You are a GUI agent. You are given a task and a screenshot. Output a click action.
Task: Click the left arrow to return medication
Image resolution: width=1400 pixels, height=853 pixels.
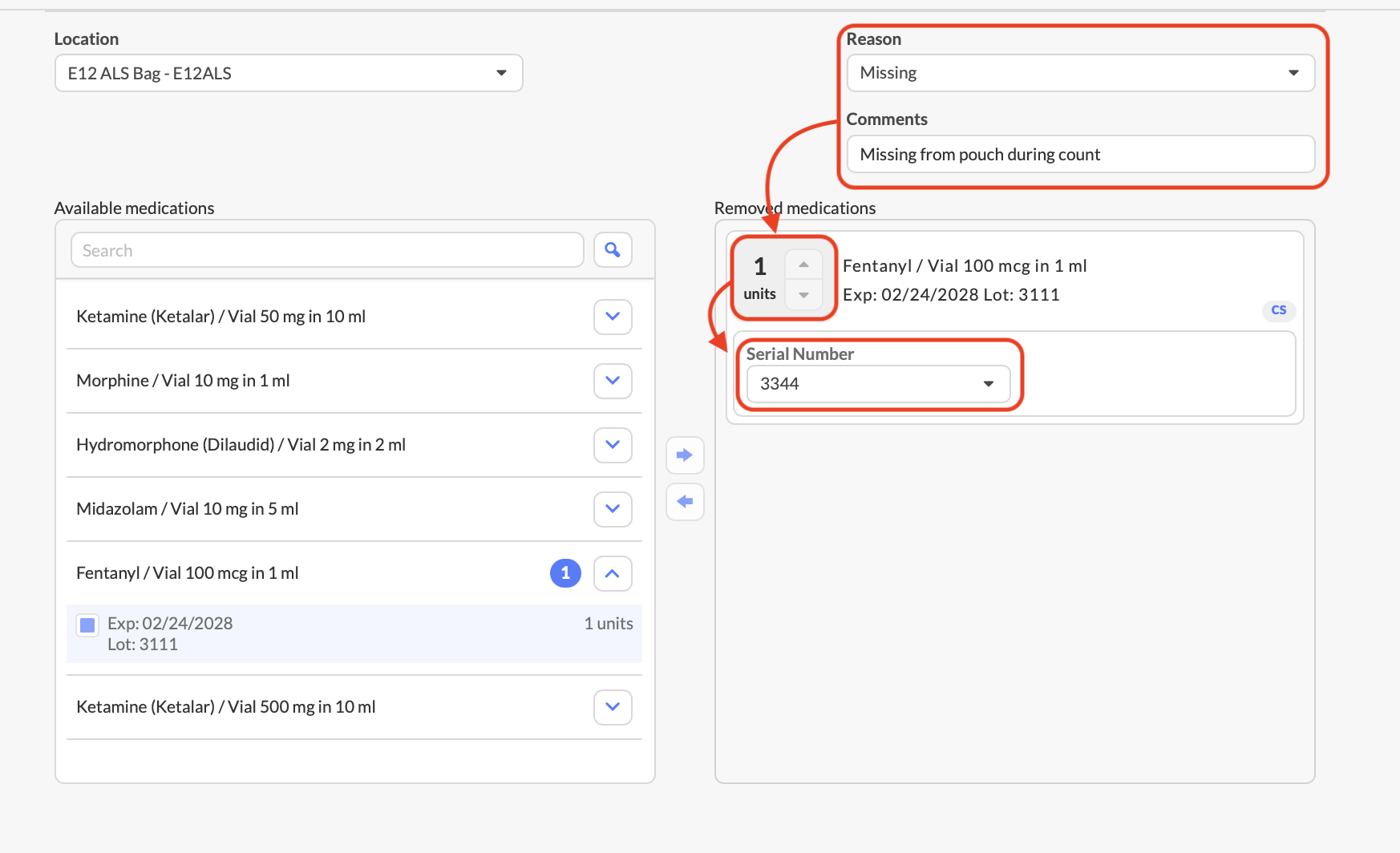click(685, 502)
